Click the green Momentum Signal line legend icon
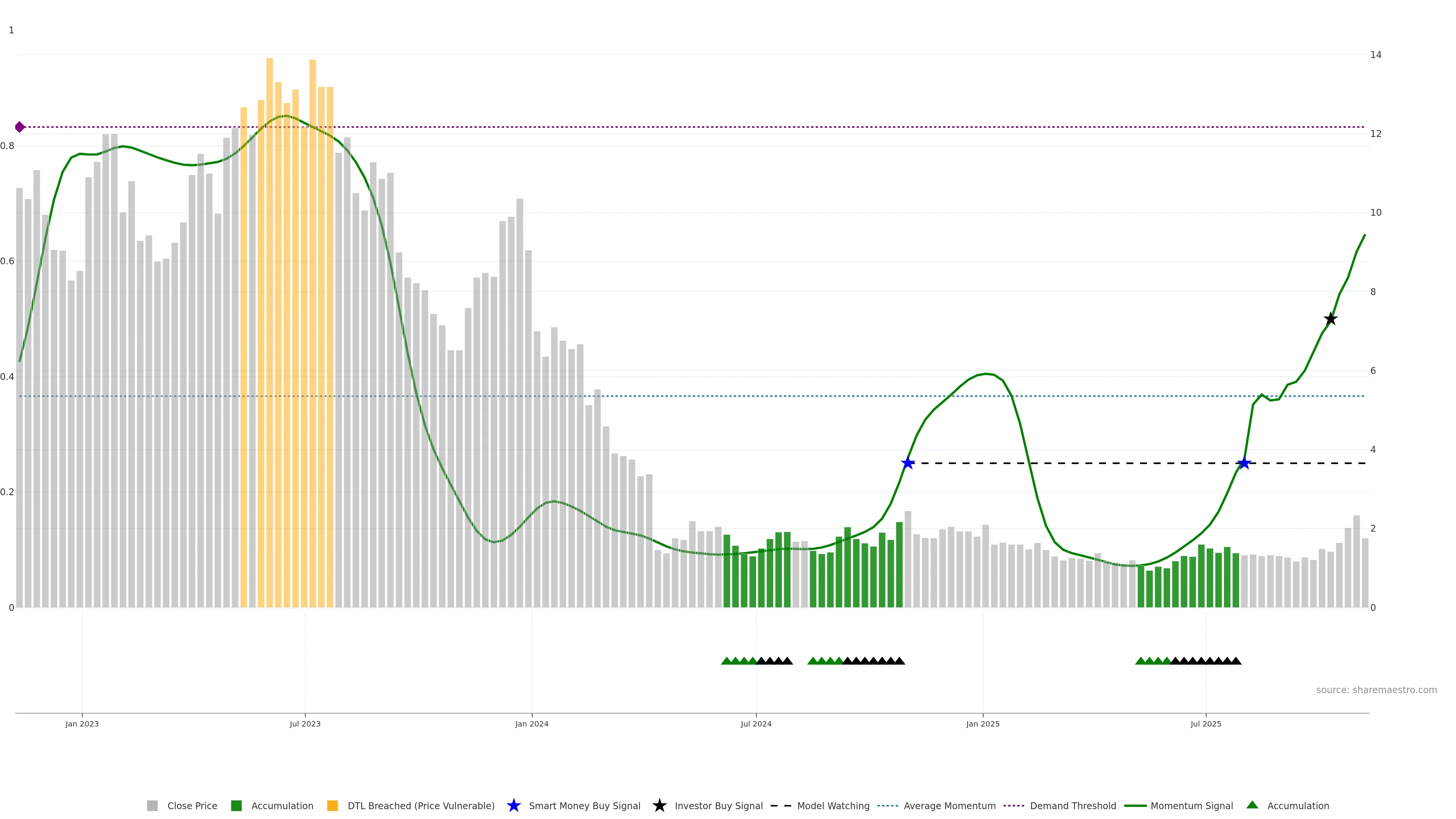Screen dimensions: 1456x819 (x=1135, y=805)
